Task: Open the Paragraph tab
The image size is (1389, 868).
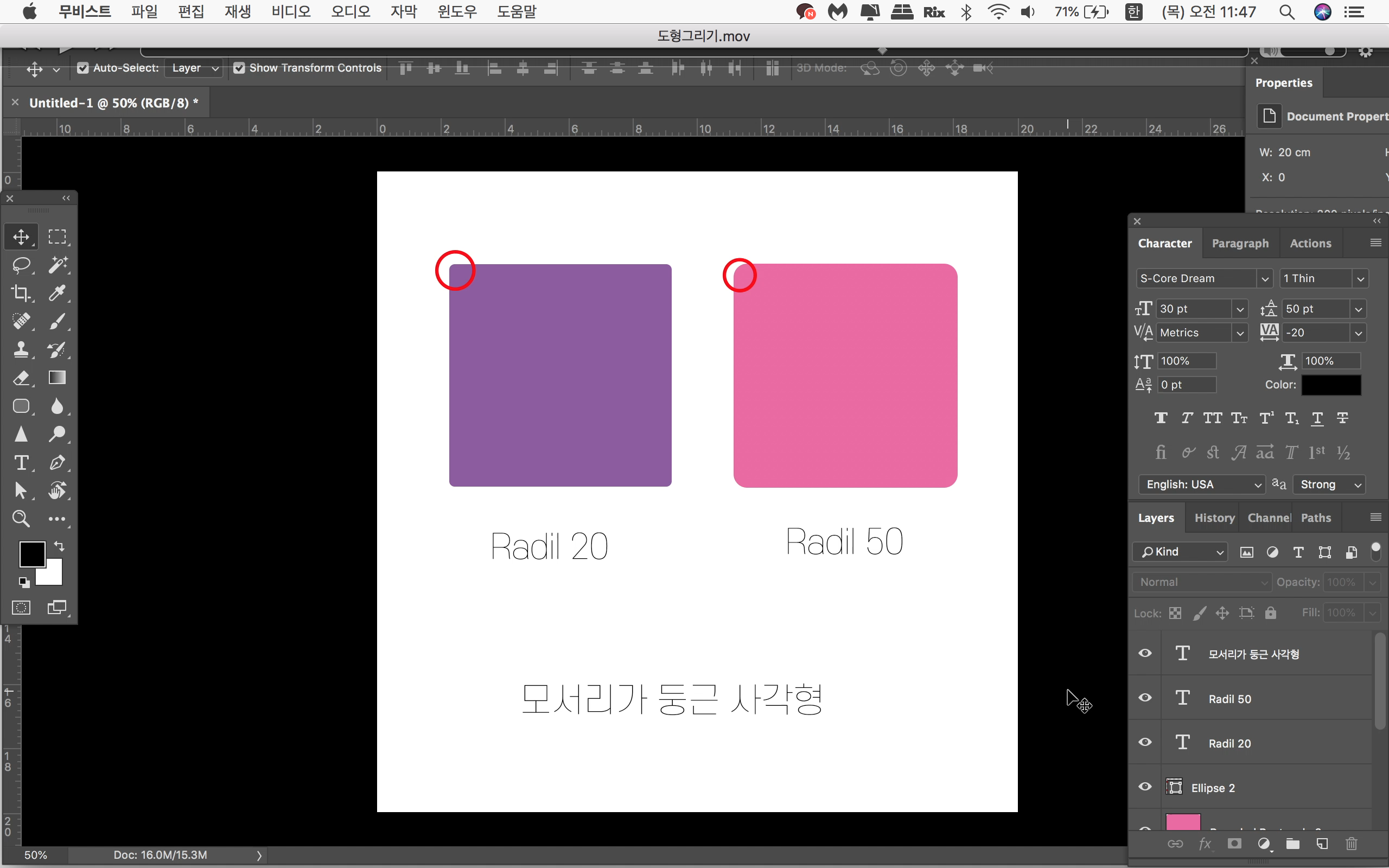Action: click(x=1240, y=244)
